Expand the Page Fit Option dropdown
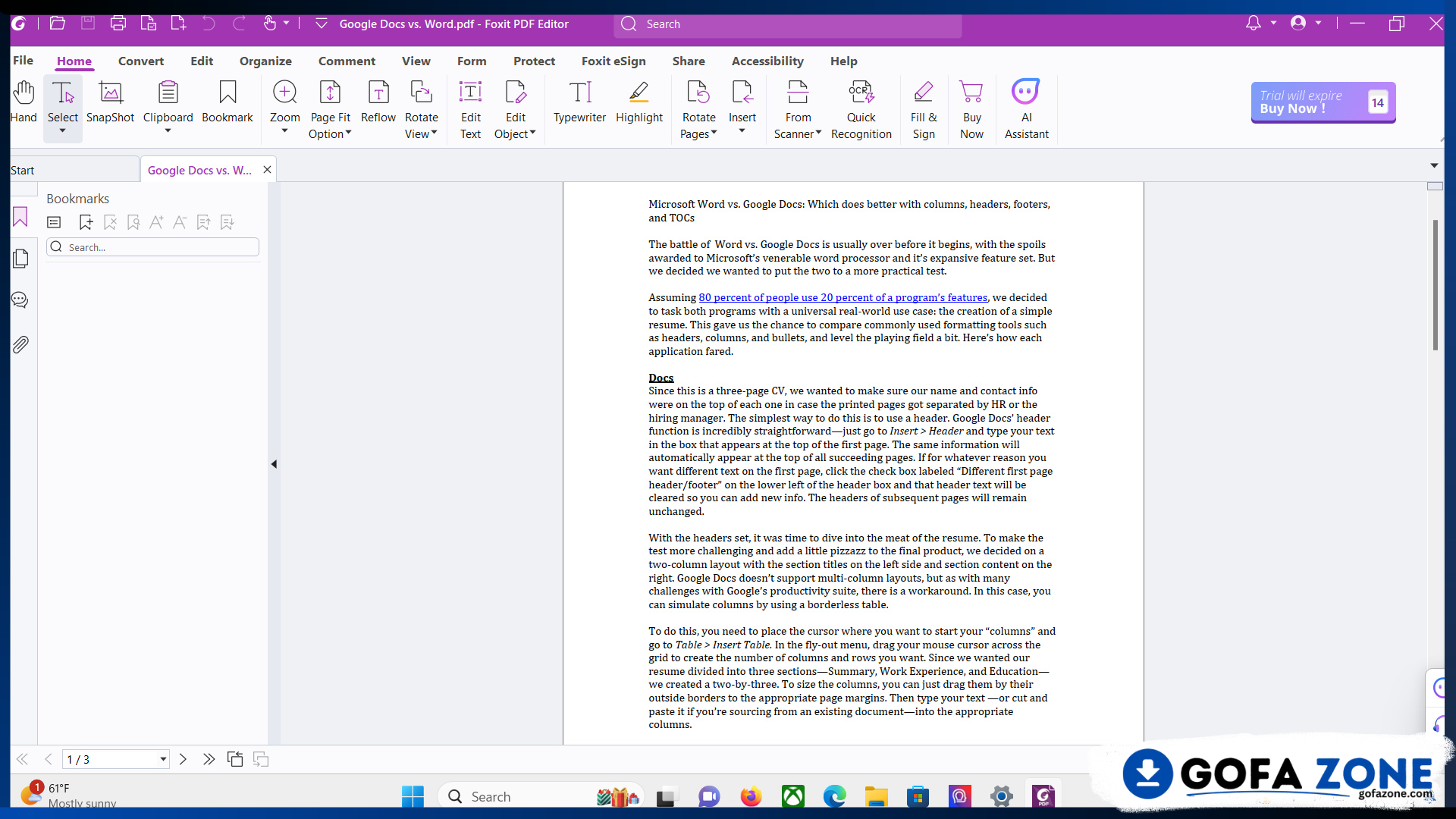This screenshot has width=1456, height=819. 349,133
